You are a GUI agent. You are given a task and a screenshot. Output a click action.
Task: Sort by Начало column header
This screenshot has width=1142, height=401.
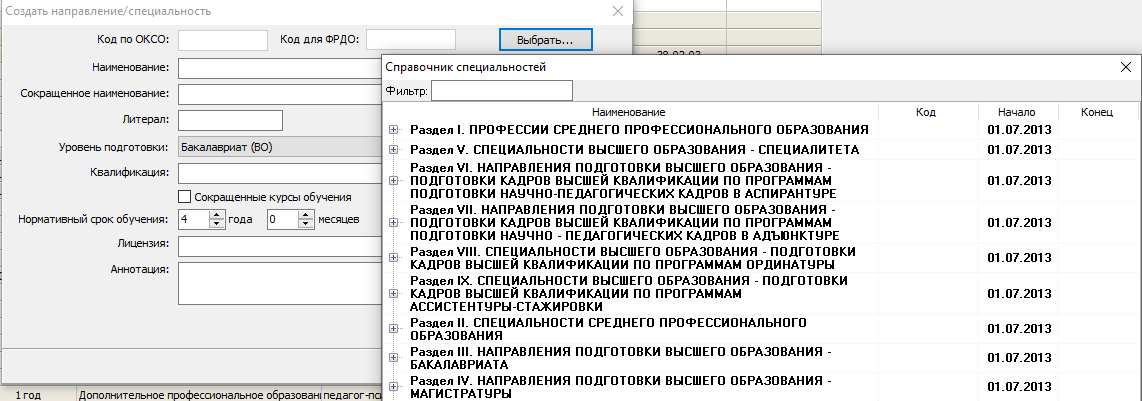(1016, 112)
